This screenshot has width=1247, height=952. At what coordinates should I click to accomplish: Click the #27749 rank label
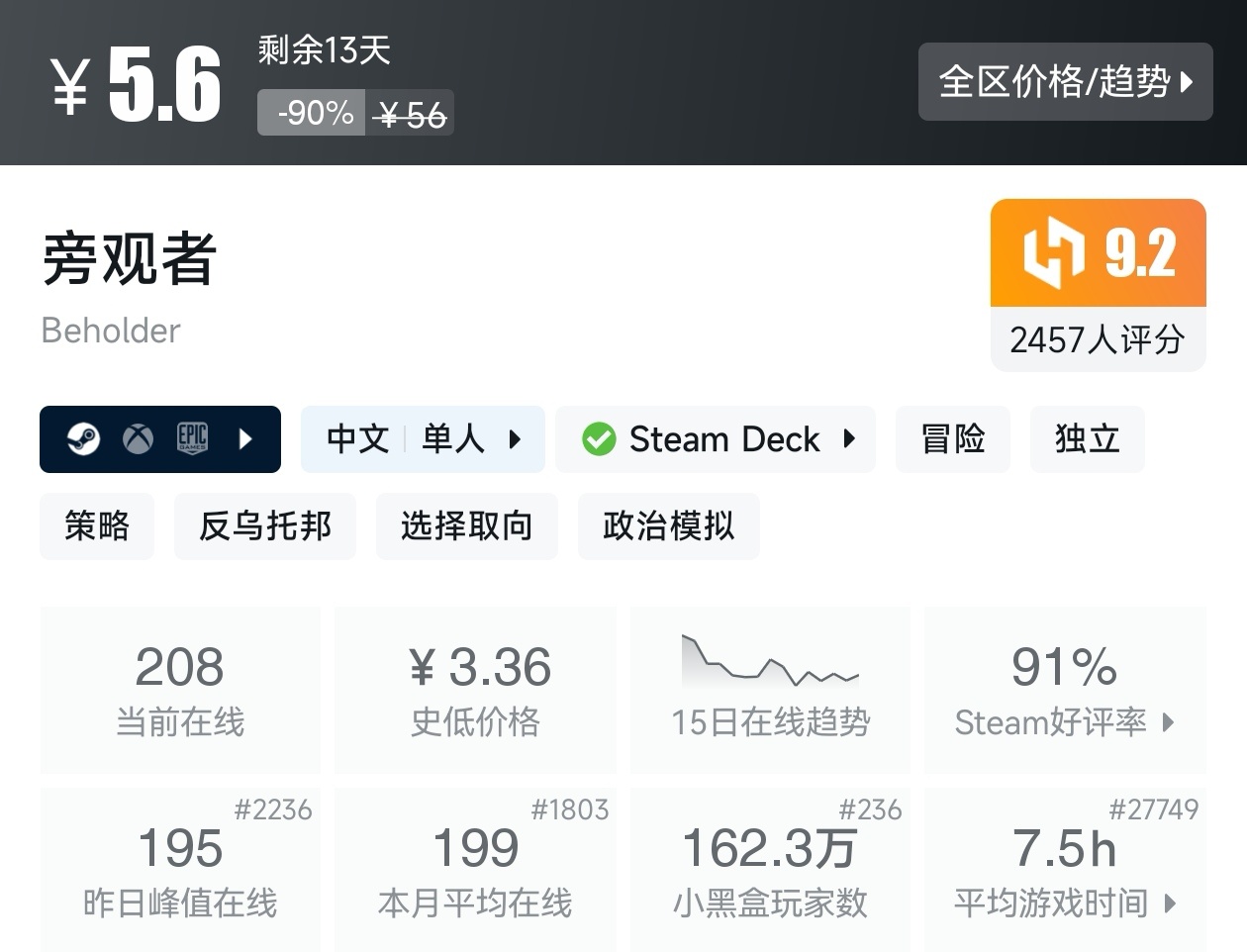click(1153, 809)
